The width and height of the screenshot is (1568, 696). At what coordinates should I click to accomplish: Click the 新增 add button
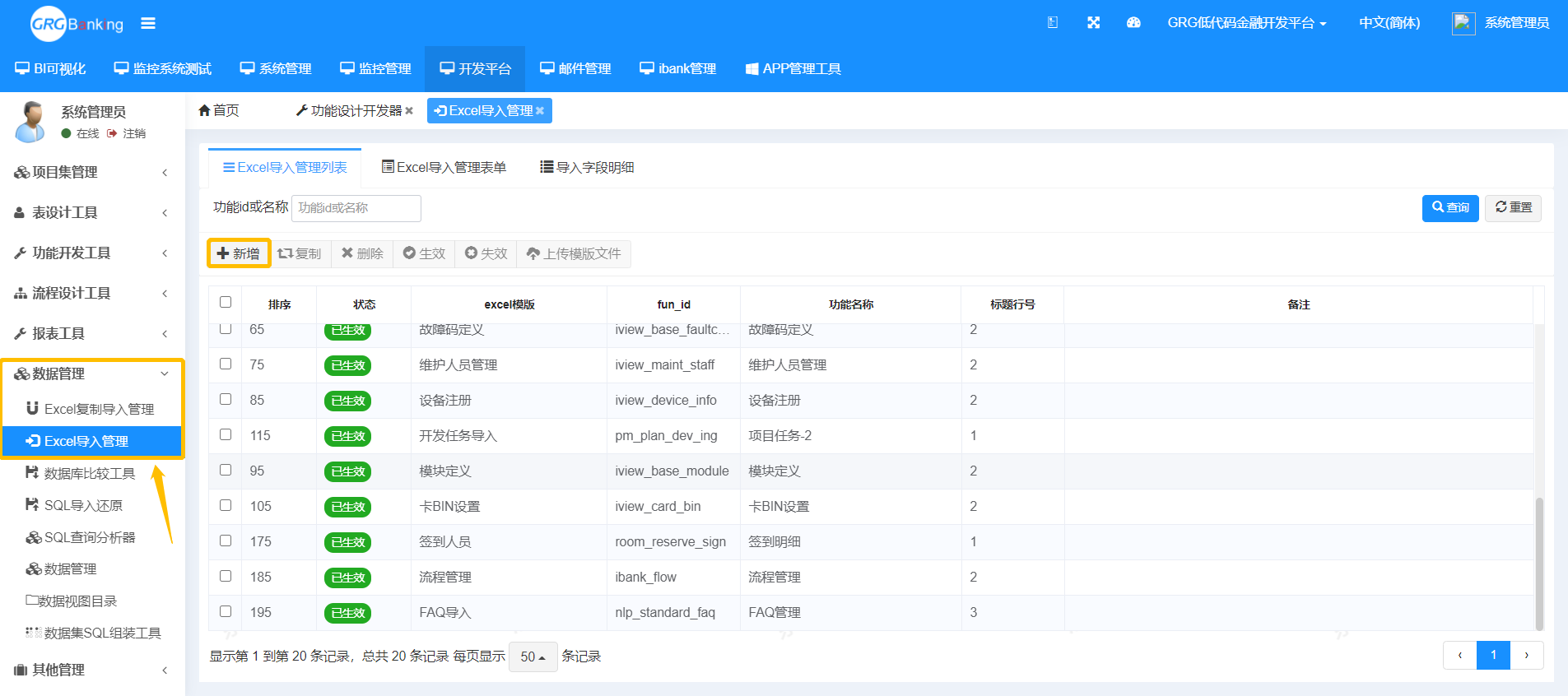(x=239, y=253)
